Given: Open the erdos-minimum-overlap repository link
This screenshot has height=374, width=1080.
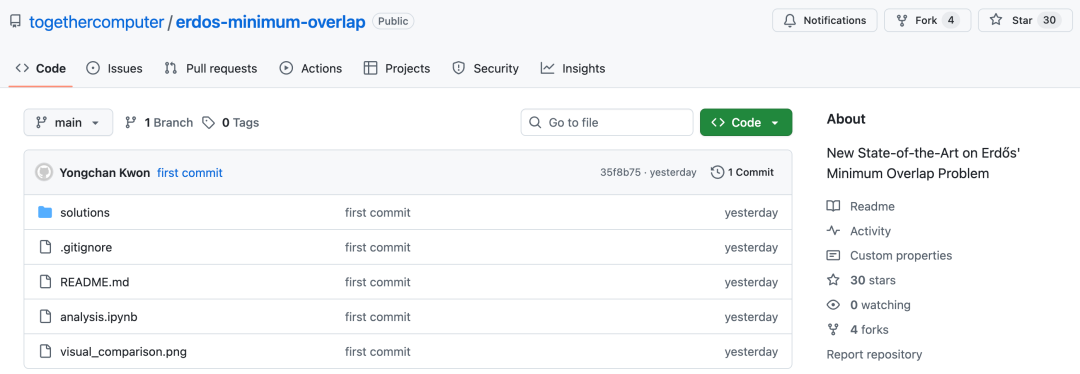Looking at the screenshot, I should pos(270,21).
